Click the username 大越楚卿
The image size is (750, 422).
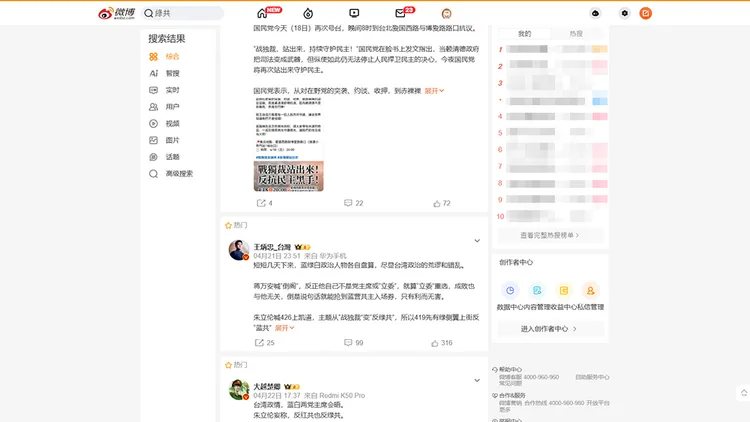tap(267, 387)
